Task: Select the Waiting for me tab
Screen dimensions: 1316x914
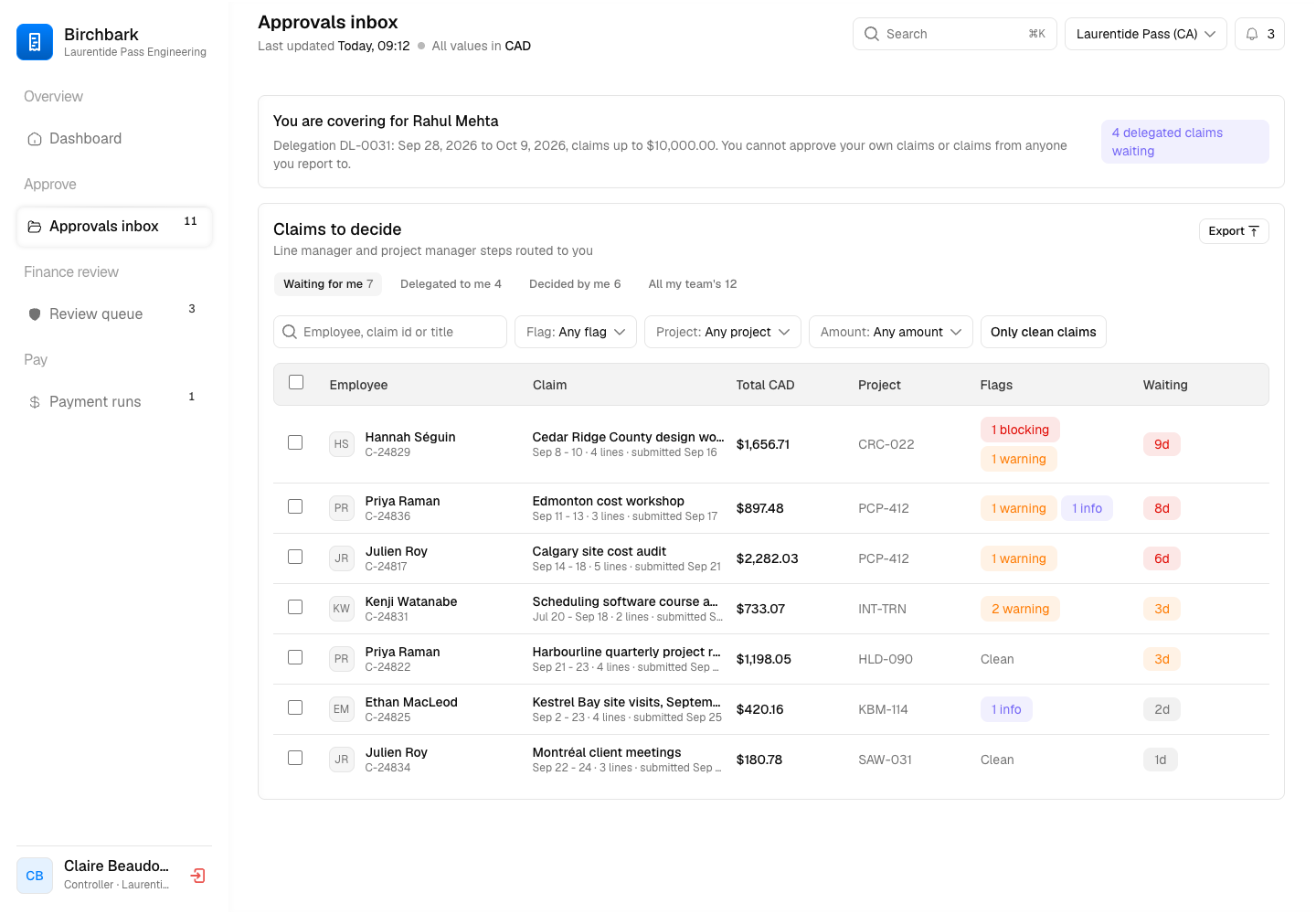Action: [x=328, y=284]
